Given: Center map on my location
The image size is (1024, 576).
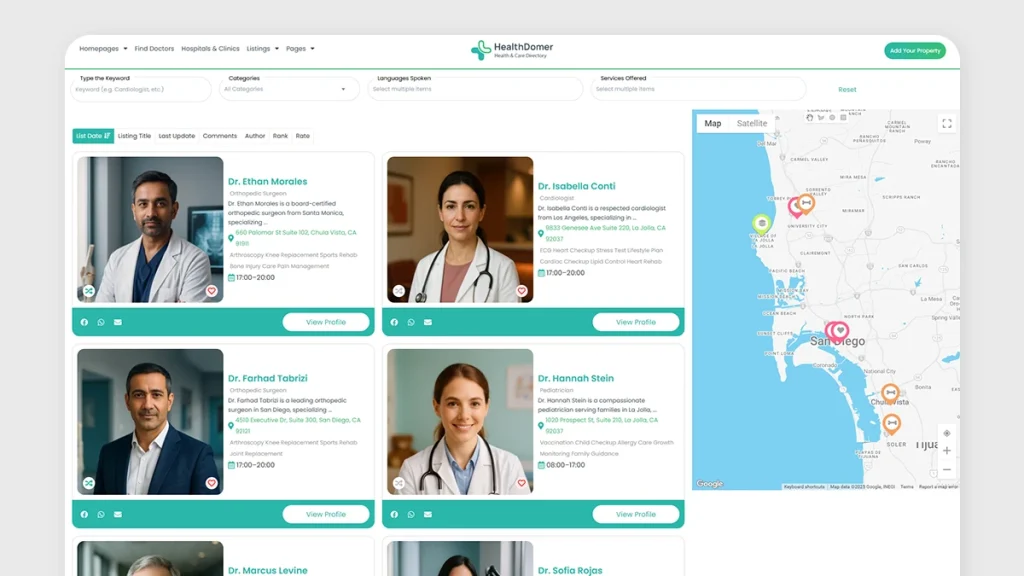Looking at the screenshot, I should pyautogui.click(x=947, y=433).
